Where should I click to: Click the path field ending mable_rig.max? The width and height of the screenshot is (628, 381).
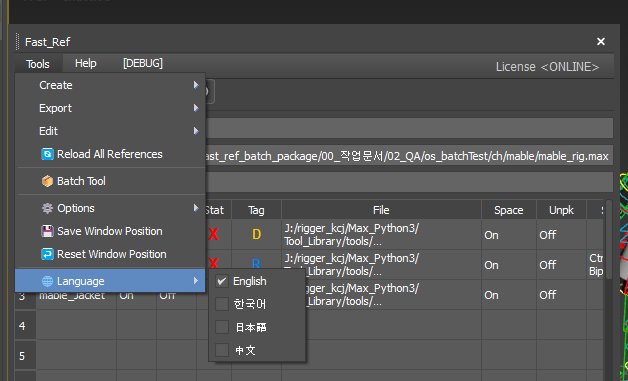coord(409,156)
